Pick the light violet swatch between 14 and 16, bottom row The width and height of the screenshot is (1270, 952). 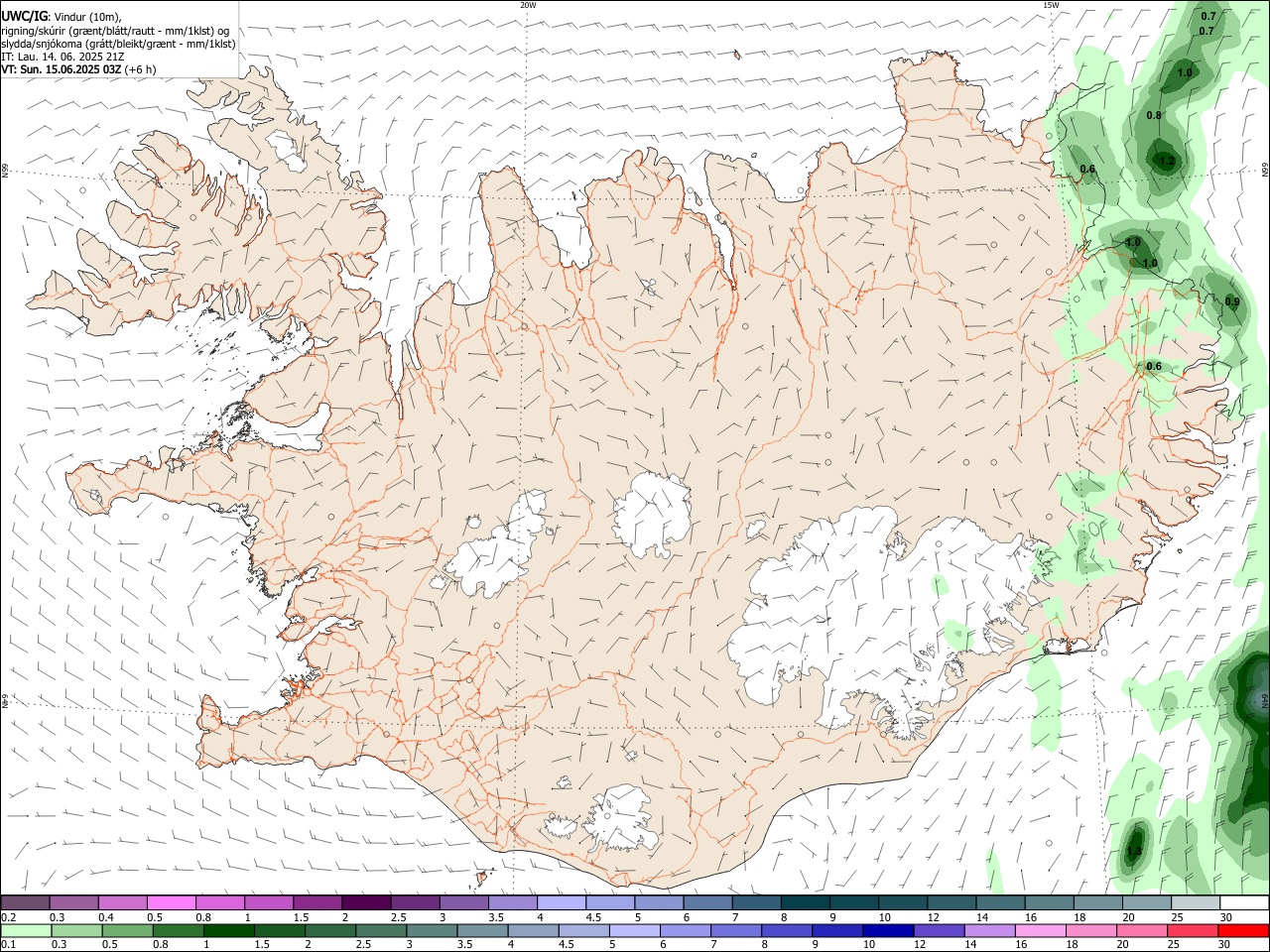pos(988,931)
